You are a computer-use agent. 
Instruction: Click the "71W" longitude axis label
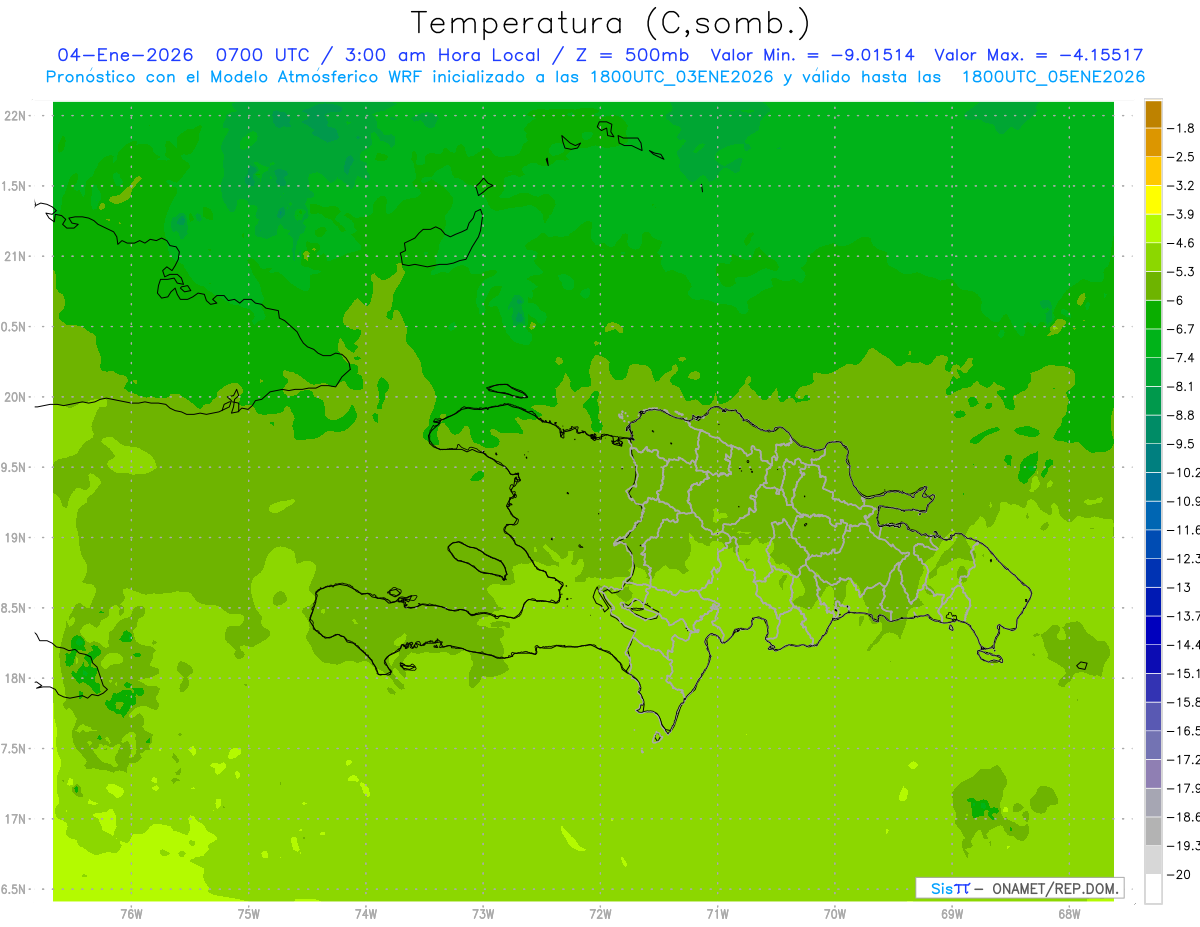pyautogui.click(x=717, y=914)
